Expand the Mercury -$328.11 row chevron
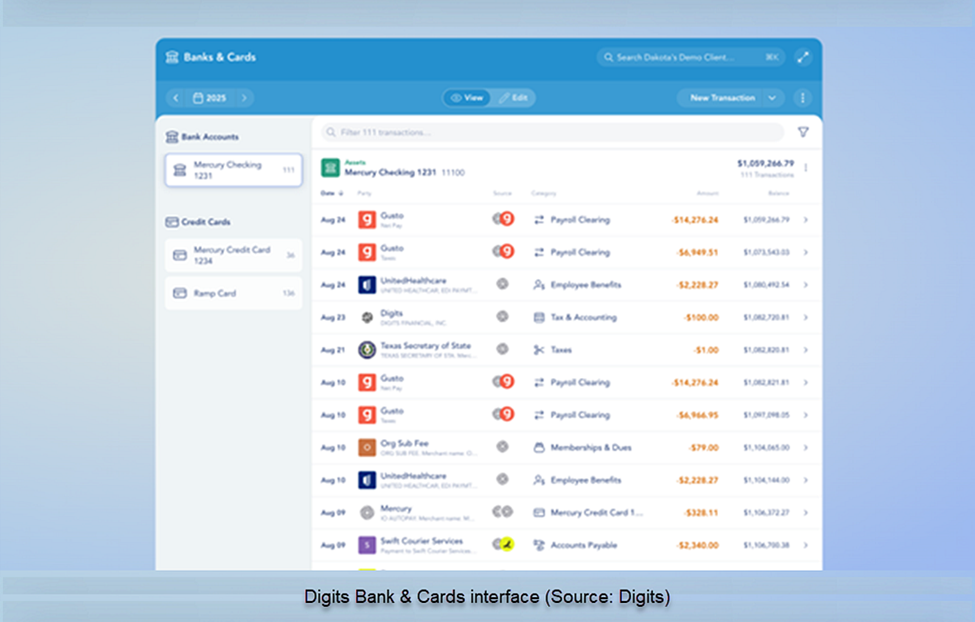The height and width of the screenshot is (622, 975). (805, 513)
